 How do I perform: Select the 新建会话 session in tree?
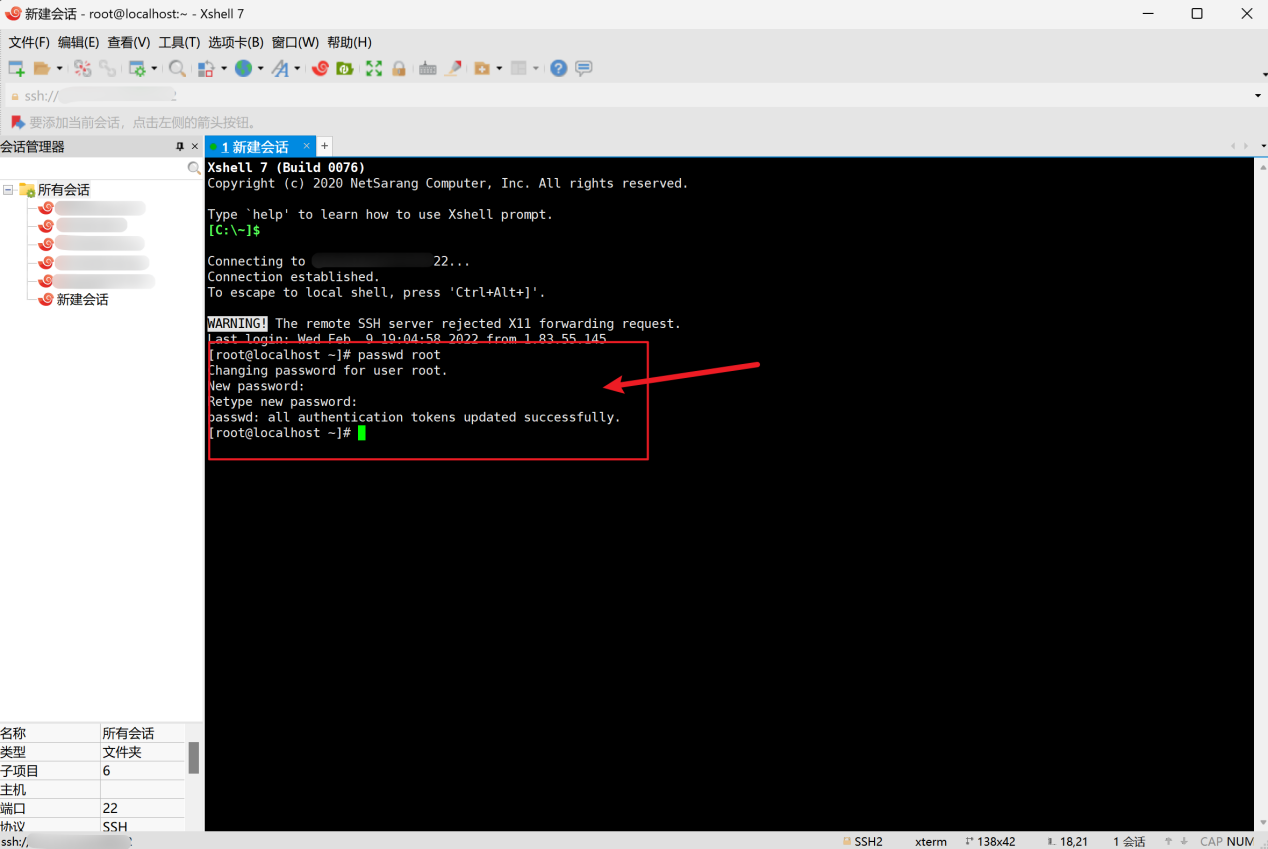click(x=82, y=299)
